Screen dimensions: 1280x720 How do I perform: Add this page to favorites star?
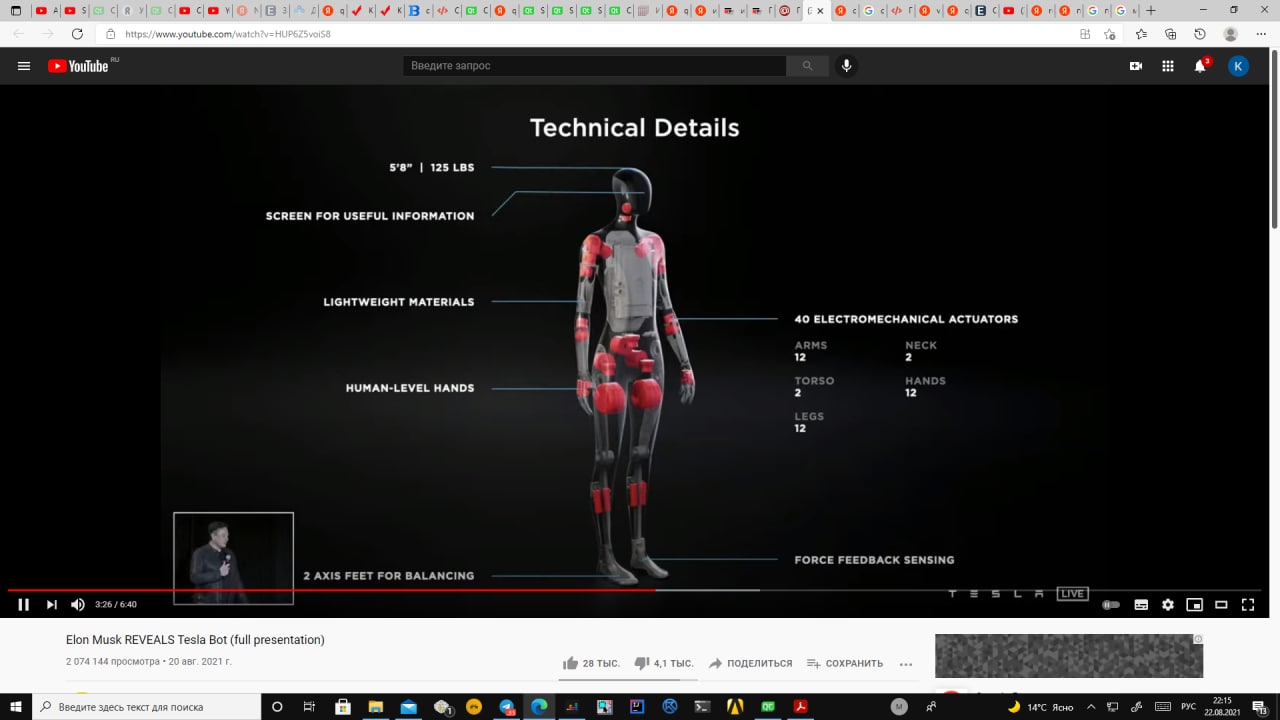[1110, 34]
